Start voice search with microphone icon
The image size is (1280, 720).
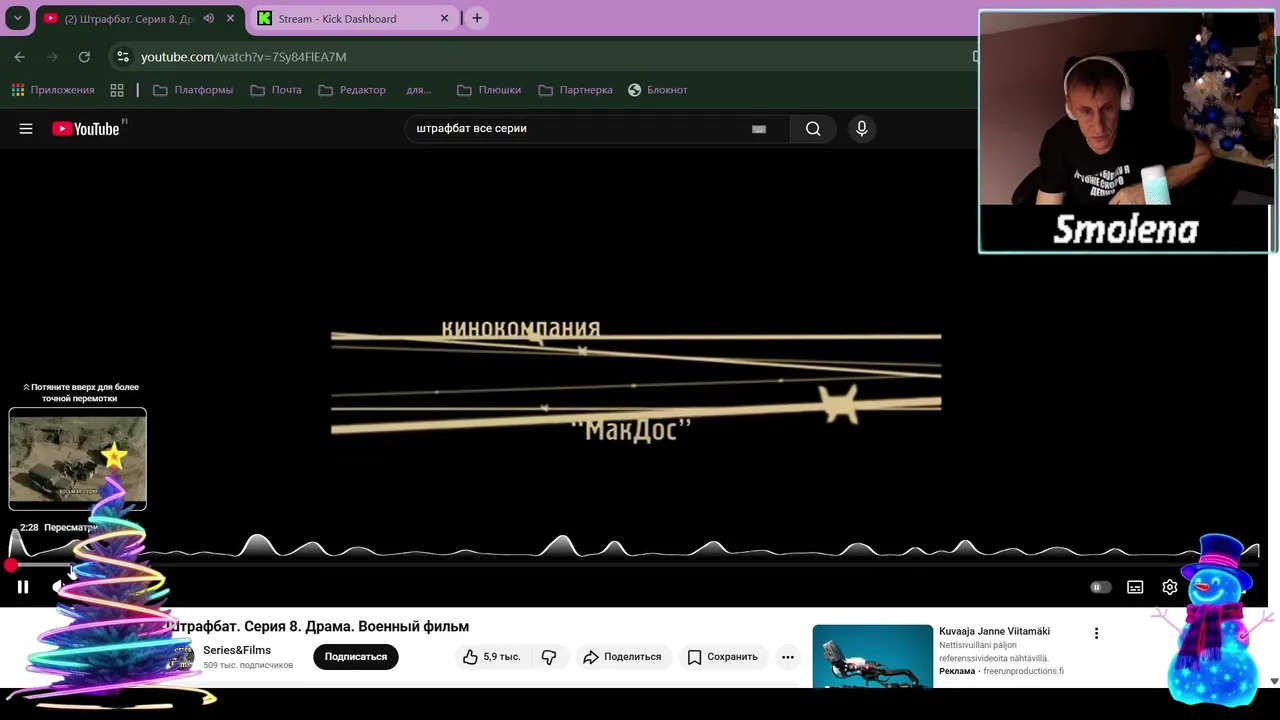(x=862, y=128)
